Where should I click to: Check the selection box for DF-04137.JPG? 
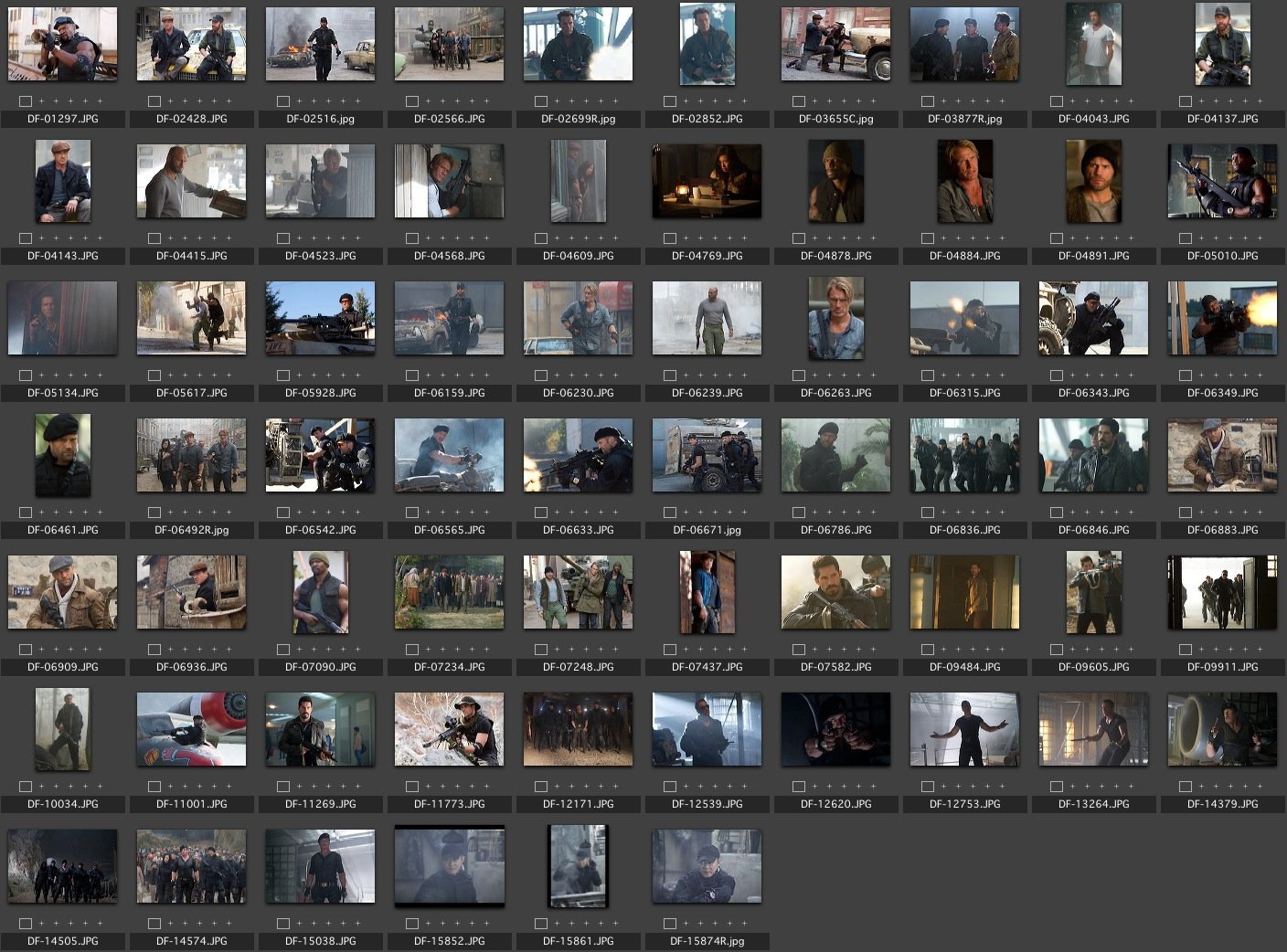[1186, 101]
